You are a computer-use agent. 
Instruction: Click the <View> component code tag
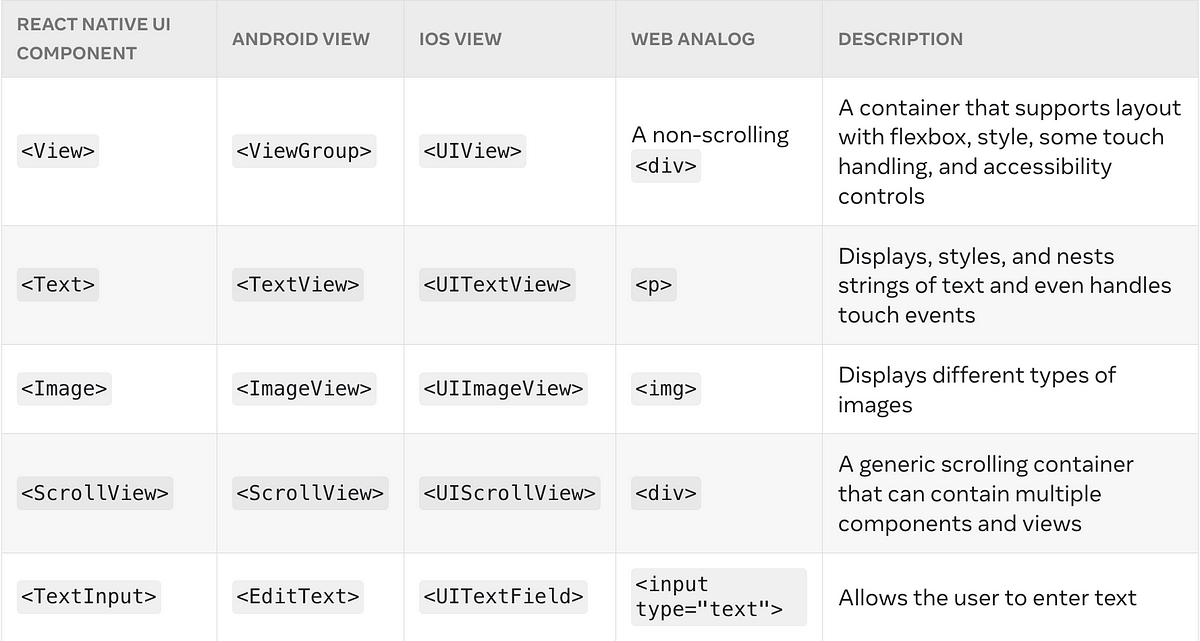pyautogui.click(x=58, y=151)
